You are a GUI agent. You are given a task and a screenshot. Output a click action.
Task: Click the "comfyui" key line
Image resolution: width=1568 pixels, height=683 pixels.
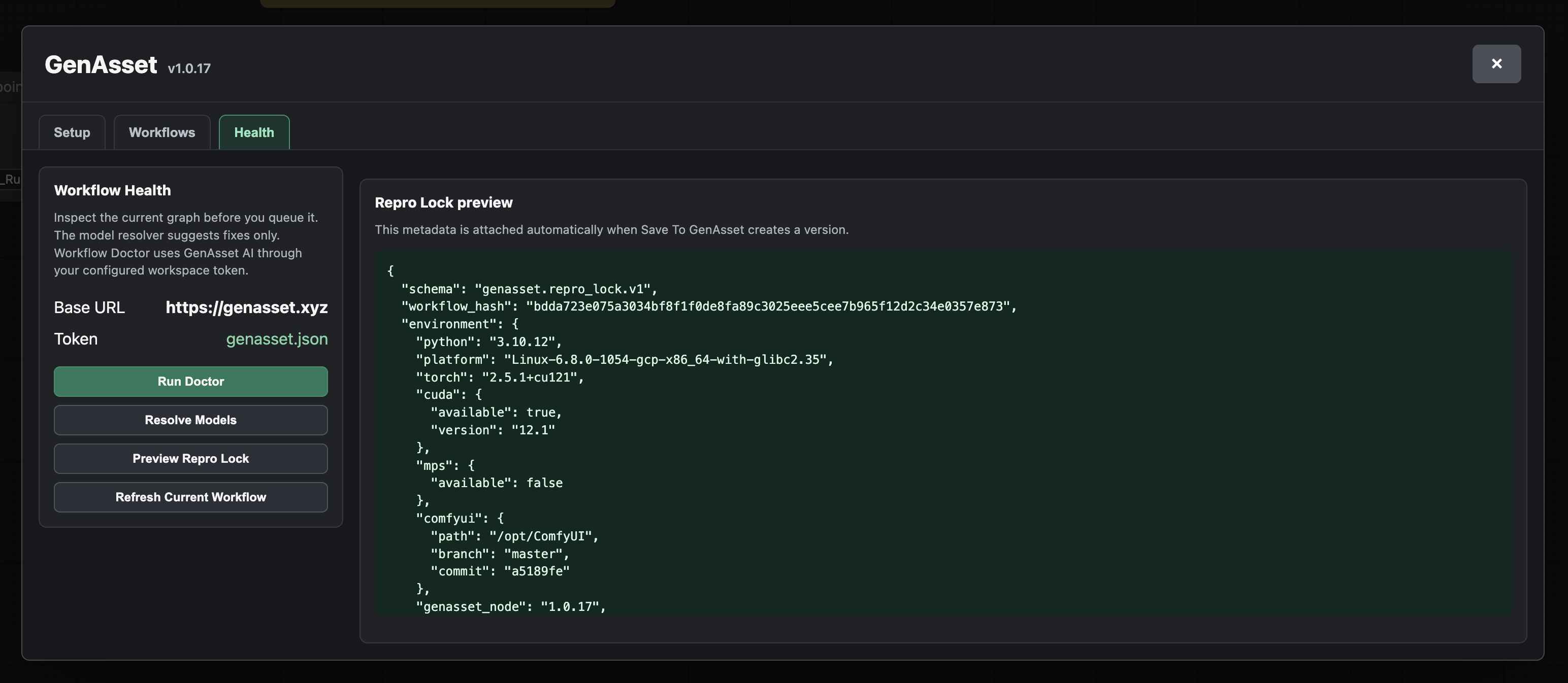pyautogui.click(x=460, y=518)
